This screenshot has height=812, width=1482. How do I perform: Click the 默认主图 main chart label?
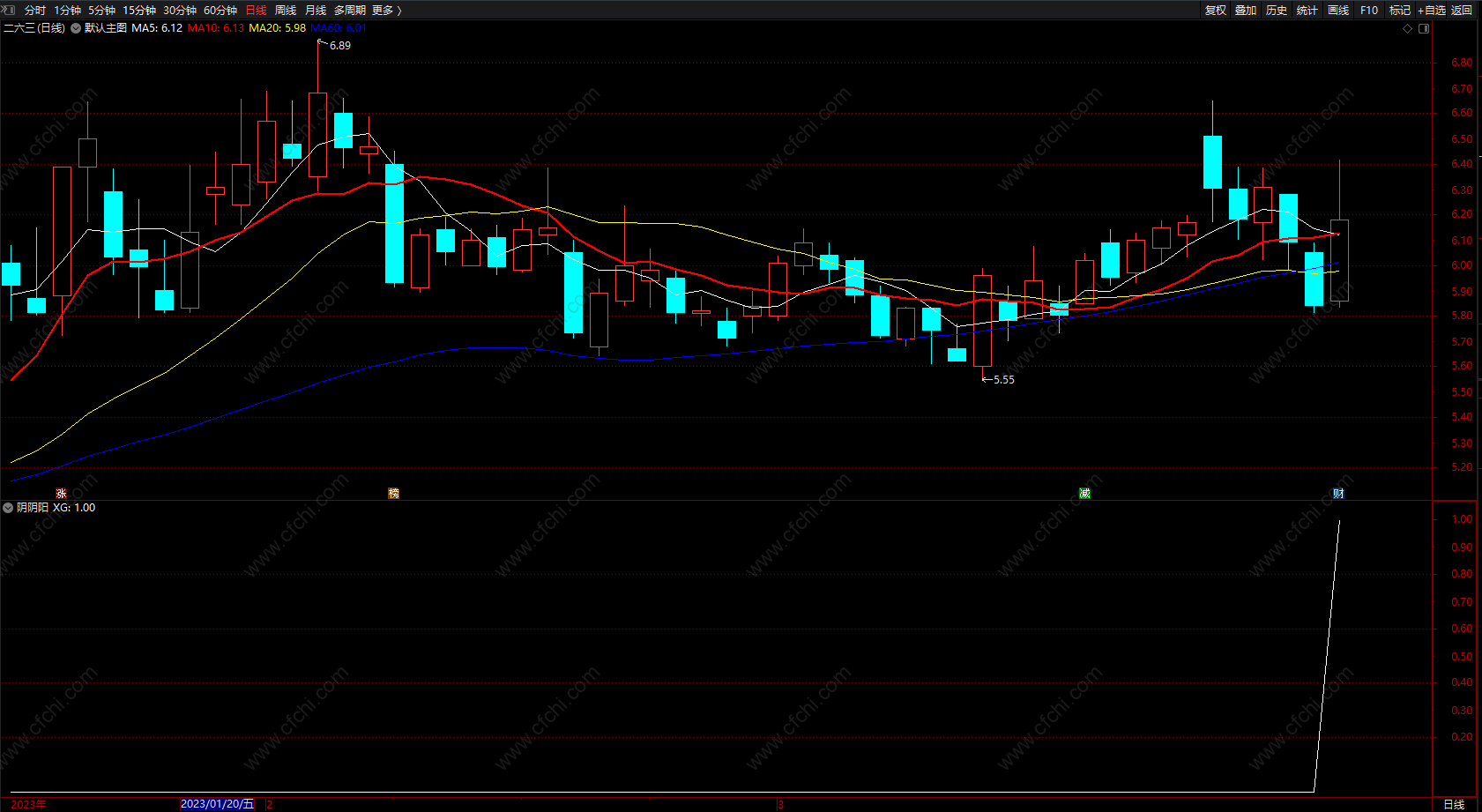pyautogui.click(x=106, y=28)
